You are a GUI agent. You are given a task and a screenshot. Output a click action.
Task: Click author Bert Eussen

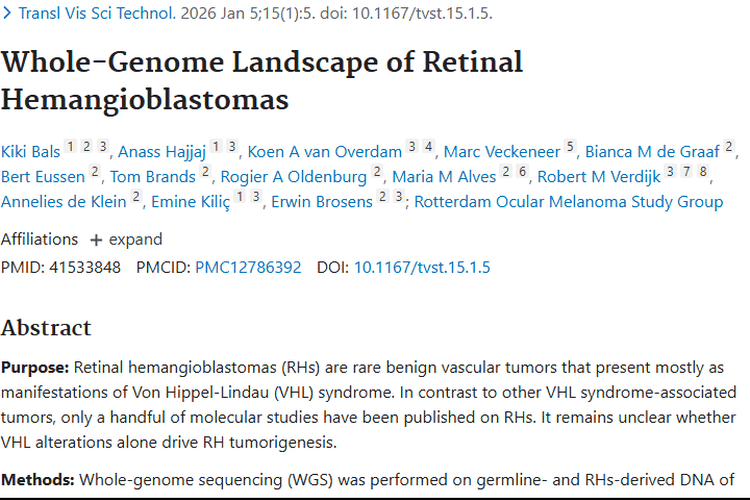43,177
